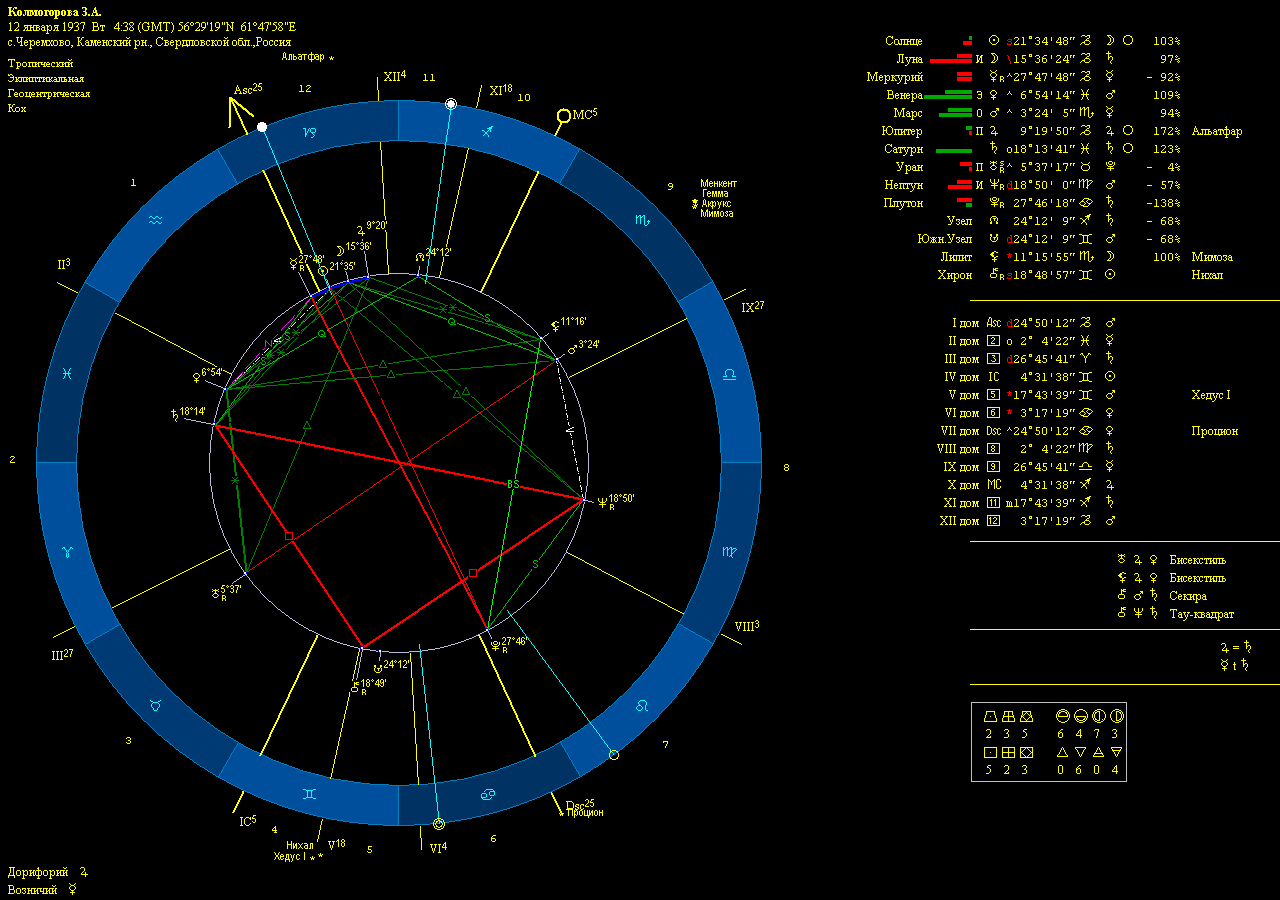The width and height of the screenshot is (1280, 900).
Task: Click the Sagittarius sign on the zodiac ring
Action: coord(487,131)
